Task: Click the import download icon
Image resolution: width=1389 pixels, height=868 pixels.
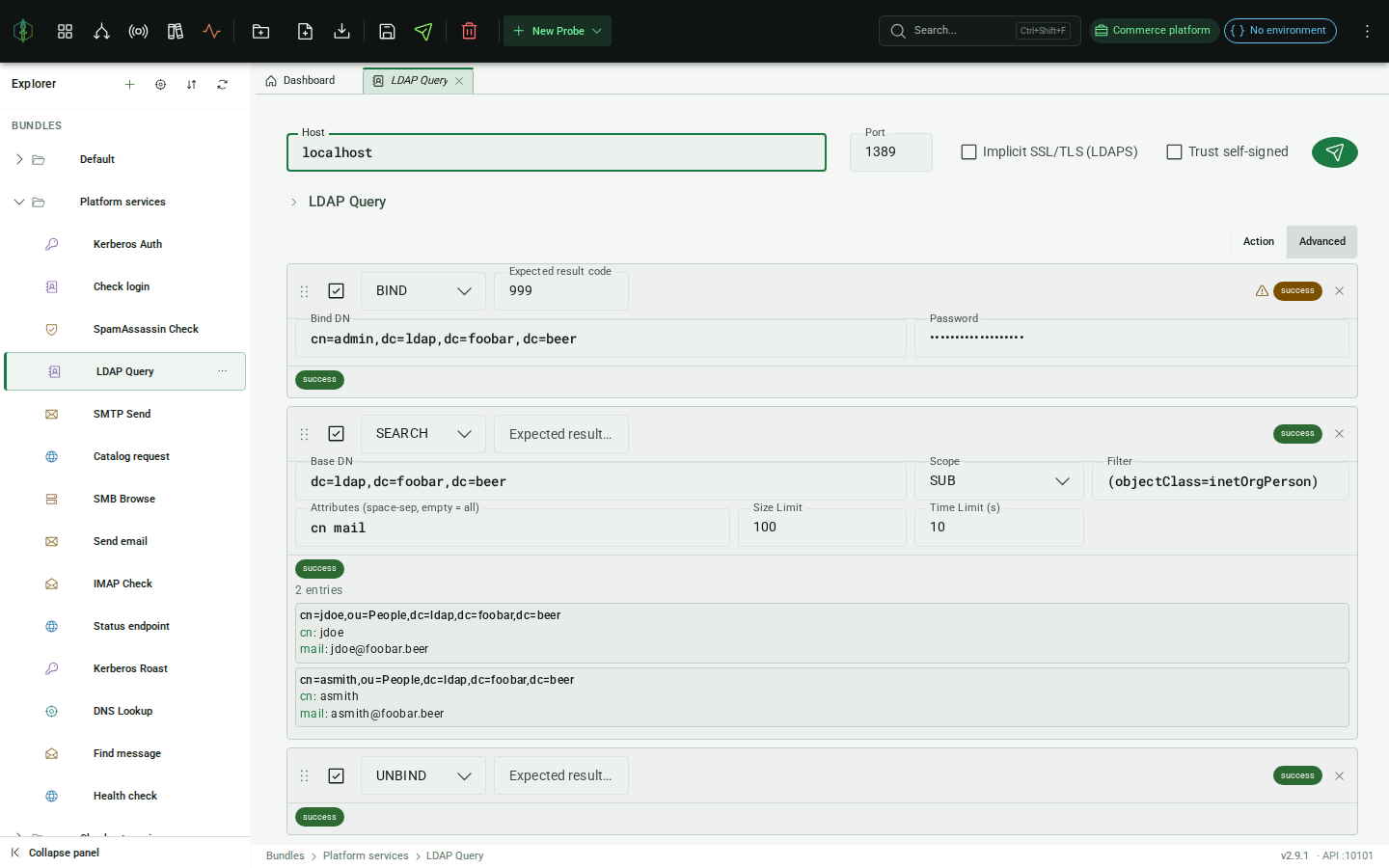Action: click(341, 31)
